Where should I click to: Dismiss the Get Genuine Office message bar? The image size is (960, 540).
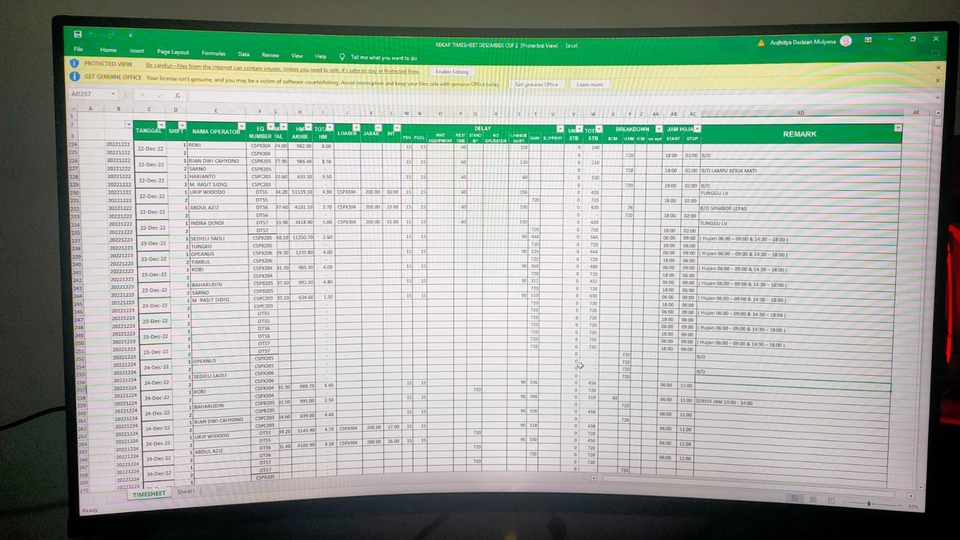938,81
